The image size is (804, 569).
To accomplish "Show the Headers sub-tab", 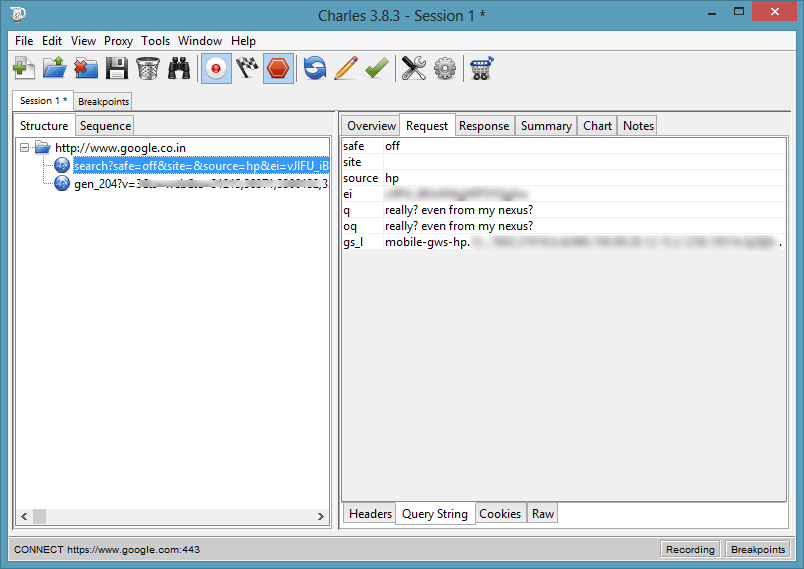I will pyautogui.click(x=370, y=514).
